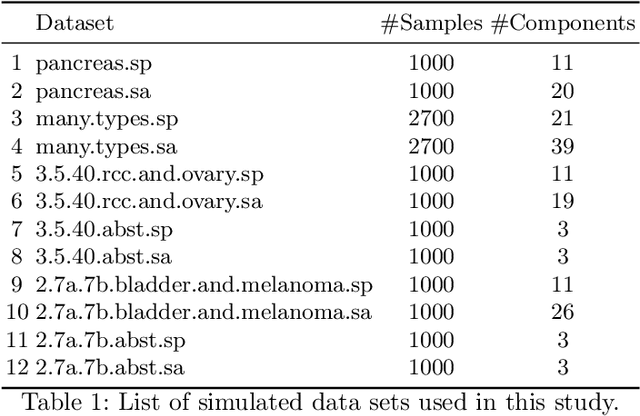The height and width of the screenshot is (416, 640).
Task: Click component count 20 for pancreas.sa
Action: [563, 91]
